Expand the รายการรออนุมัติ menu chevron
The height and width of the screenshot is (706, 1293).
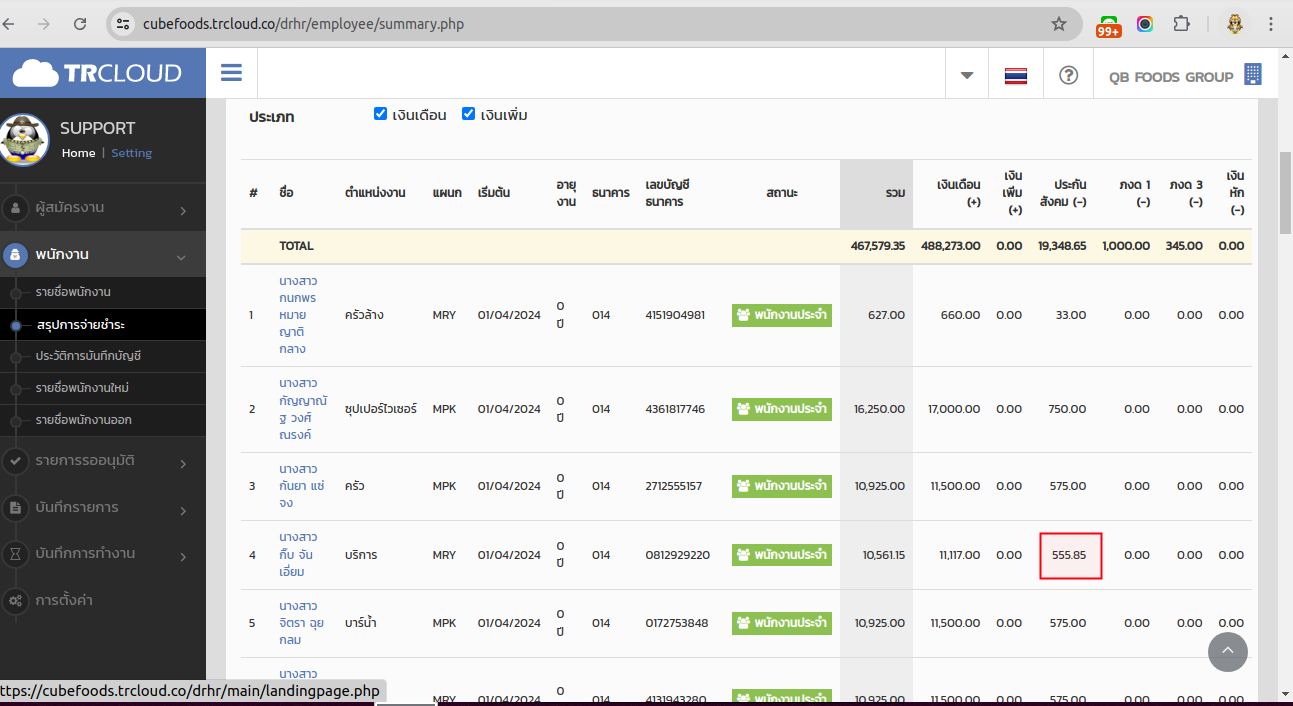click(183, 464)
